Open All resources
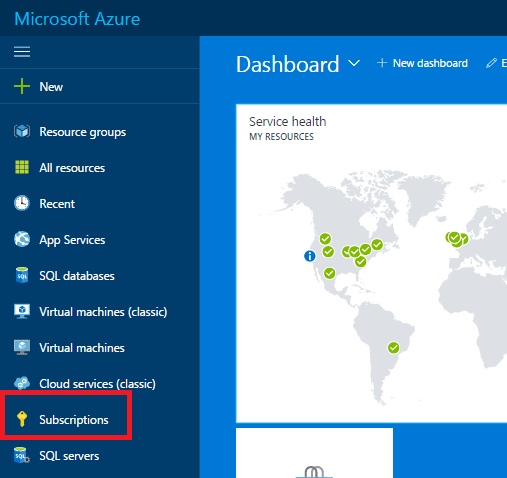The image size is (507, 478). 72,168
